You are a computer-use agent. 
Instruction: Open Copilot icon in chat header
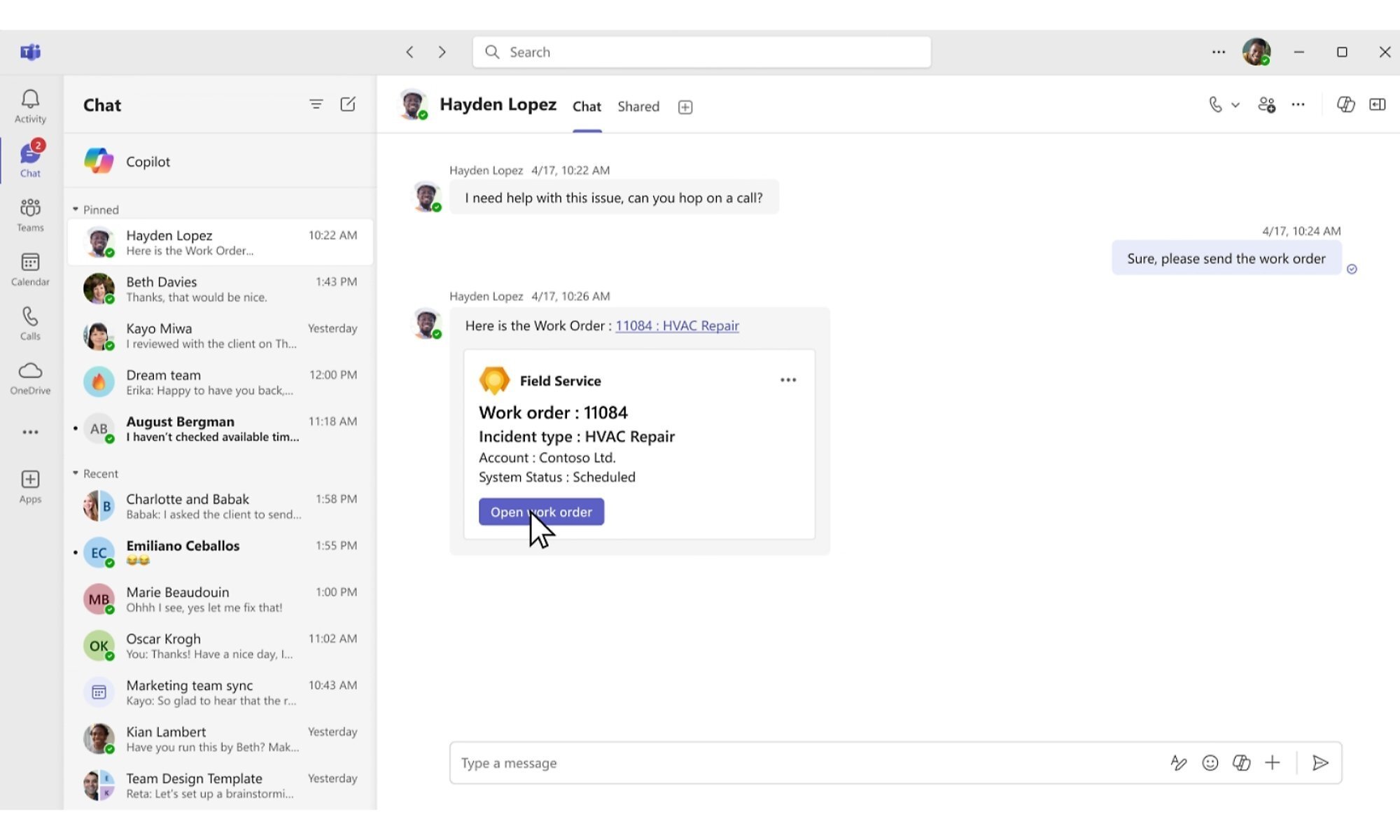(1345, 105)
